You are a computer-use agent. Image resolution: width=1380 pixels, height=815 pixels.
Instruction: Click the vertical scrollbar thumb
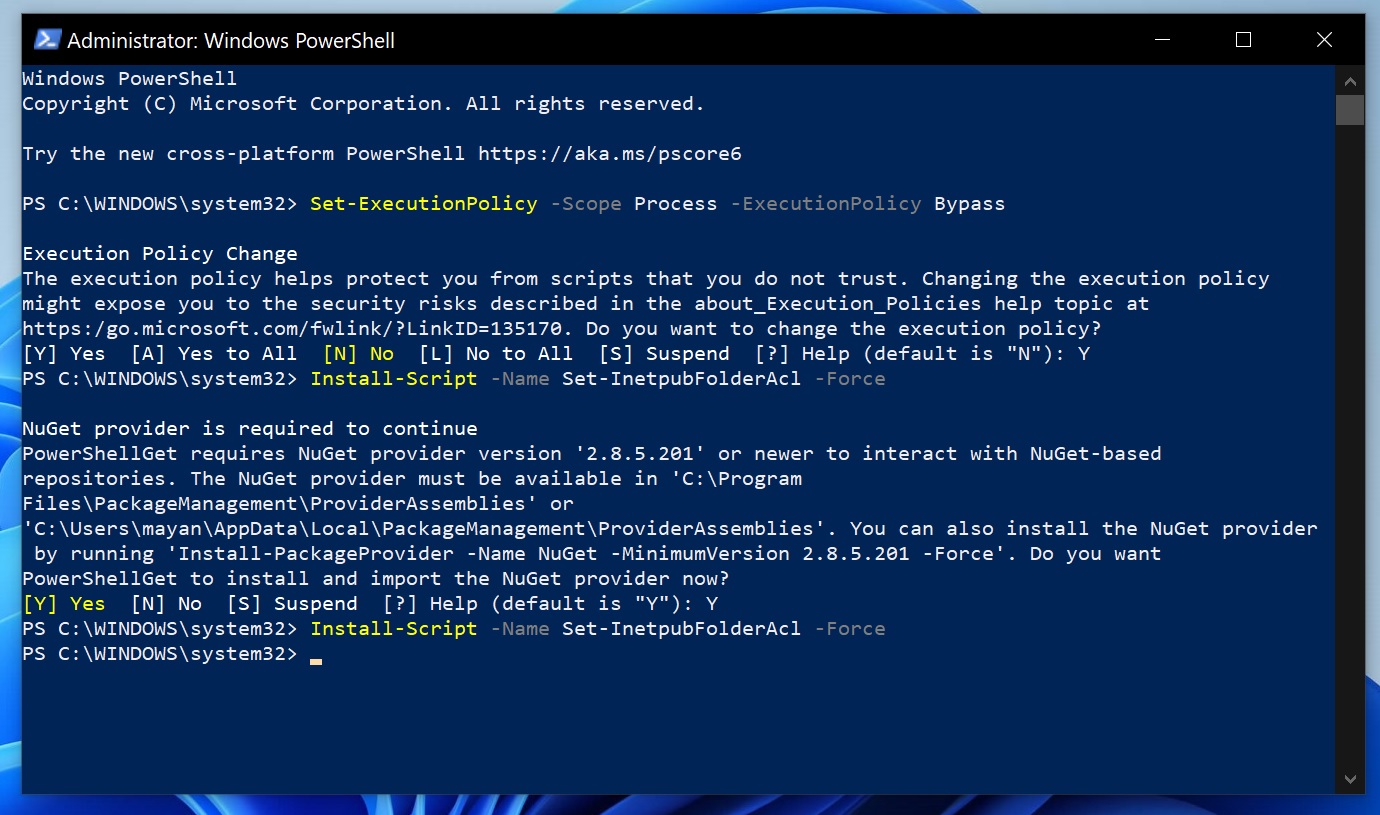click(x=1350, y=109)
